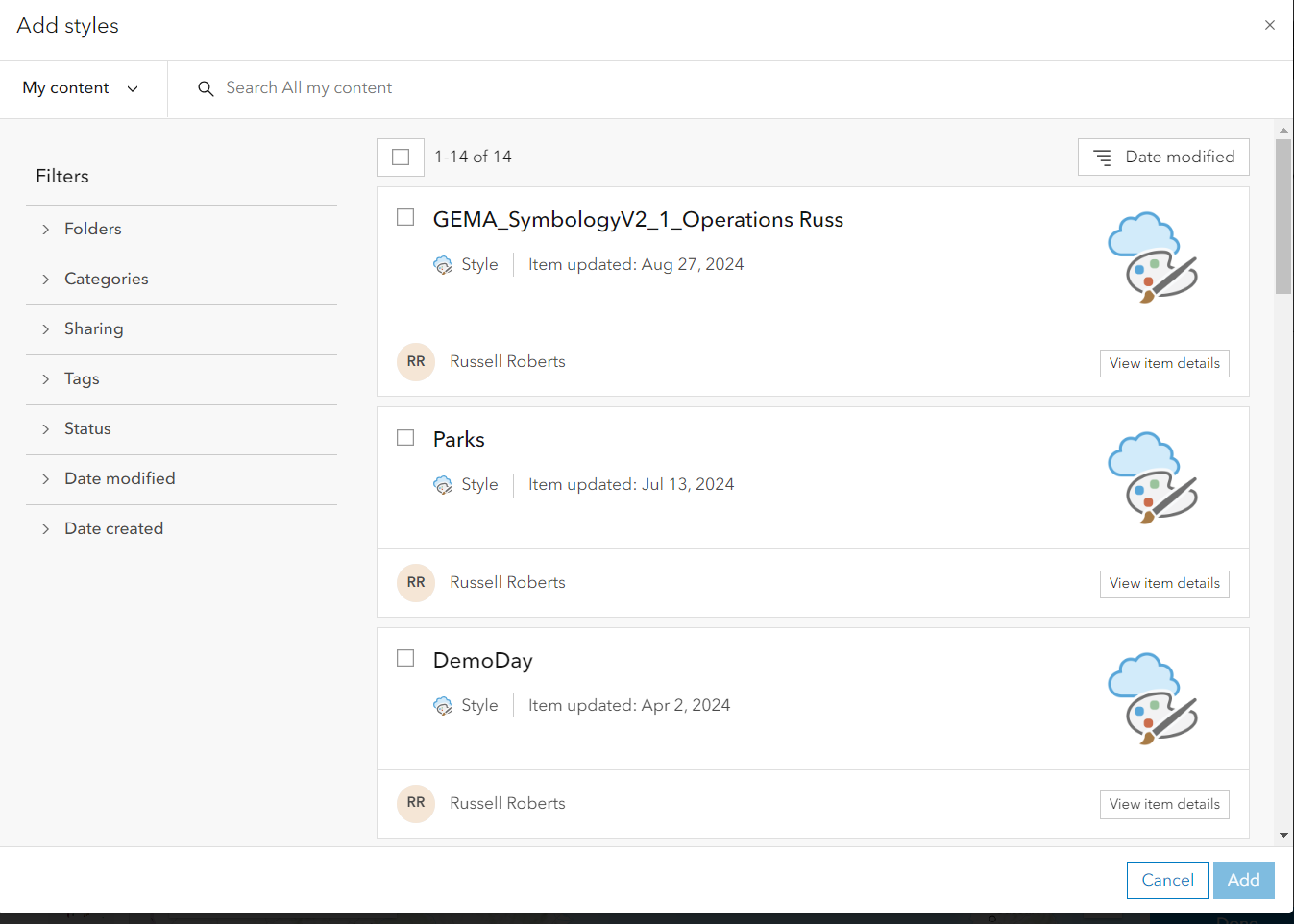Check the Parks item checkbox

tap(404, 437)
